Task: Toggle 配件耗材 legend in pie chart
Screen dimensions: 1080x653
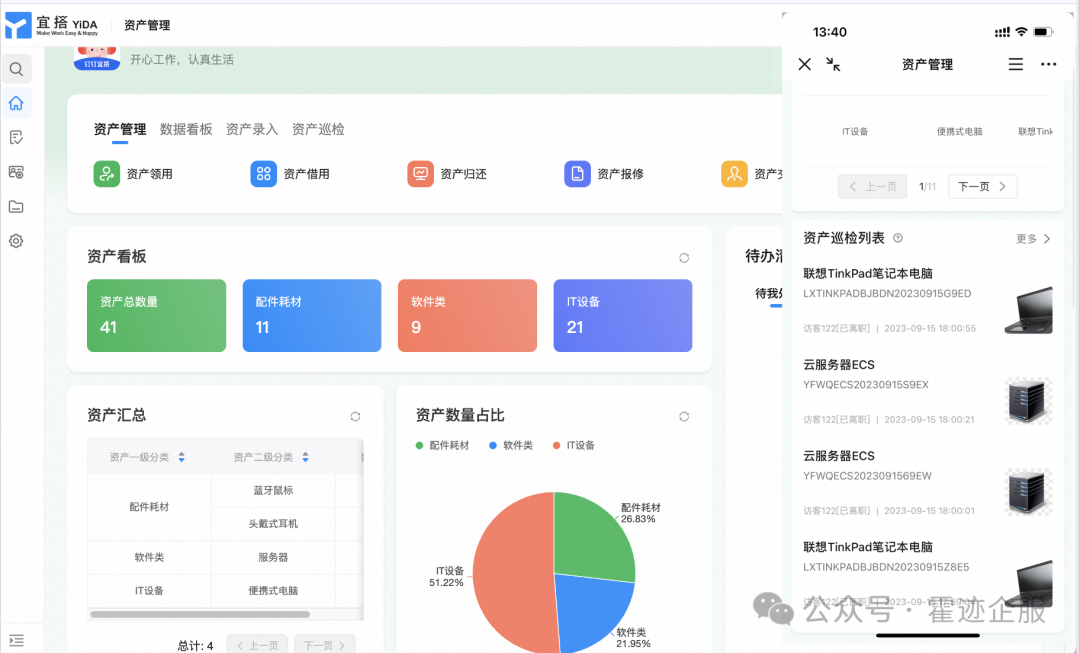Action: click(x=441, y=445)
